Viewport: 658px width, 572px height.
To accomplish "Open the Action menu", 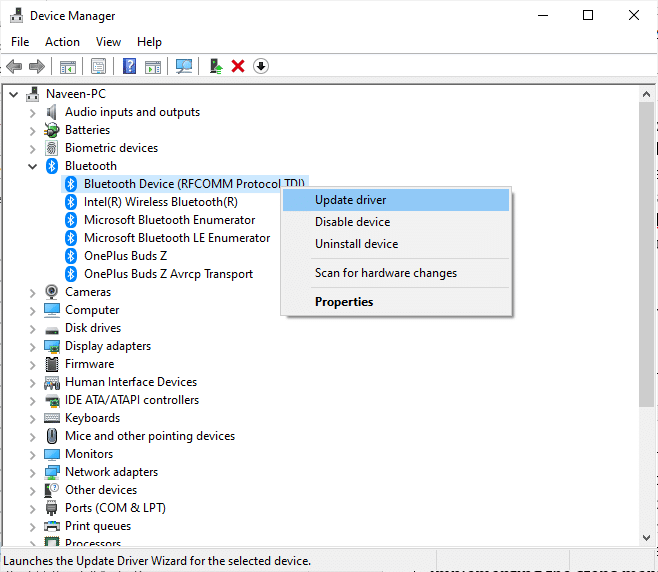I will (x=62, y=42).
